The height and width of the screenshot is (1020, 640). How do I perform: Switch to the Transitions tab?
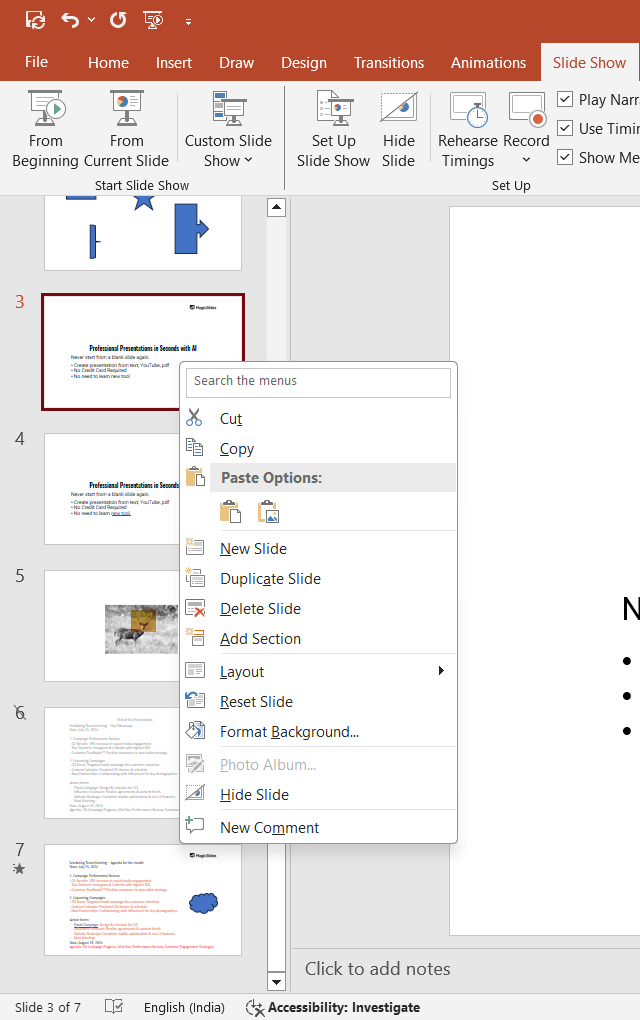pyautogui.click(x=389, y=63)
